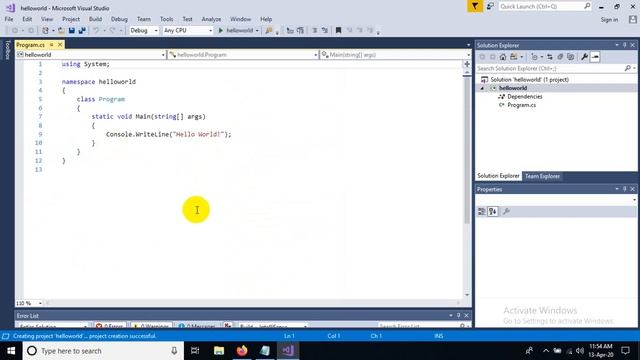Screen dimensions: 640x360
Task: Open the Toolbox side panel
Action: point(7,50)
